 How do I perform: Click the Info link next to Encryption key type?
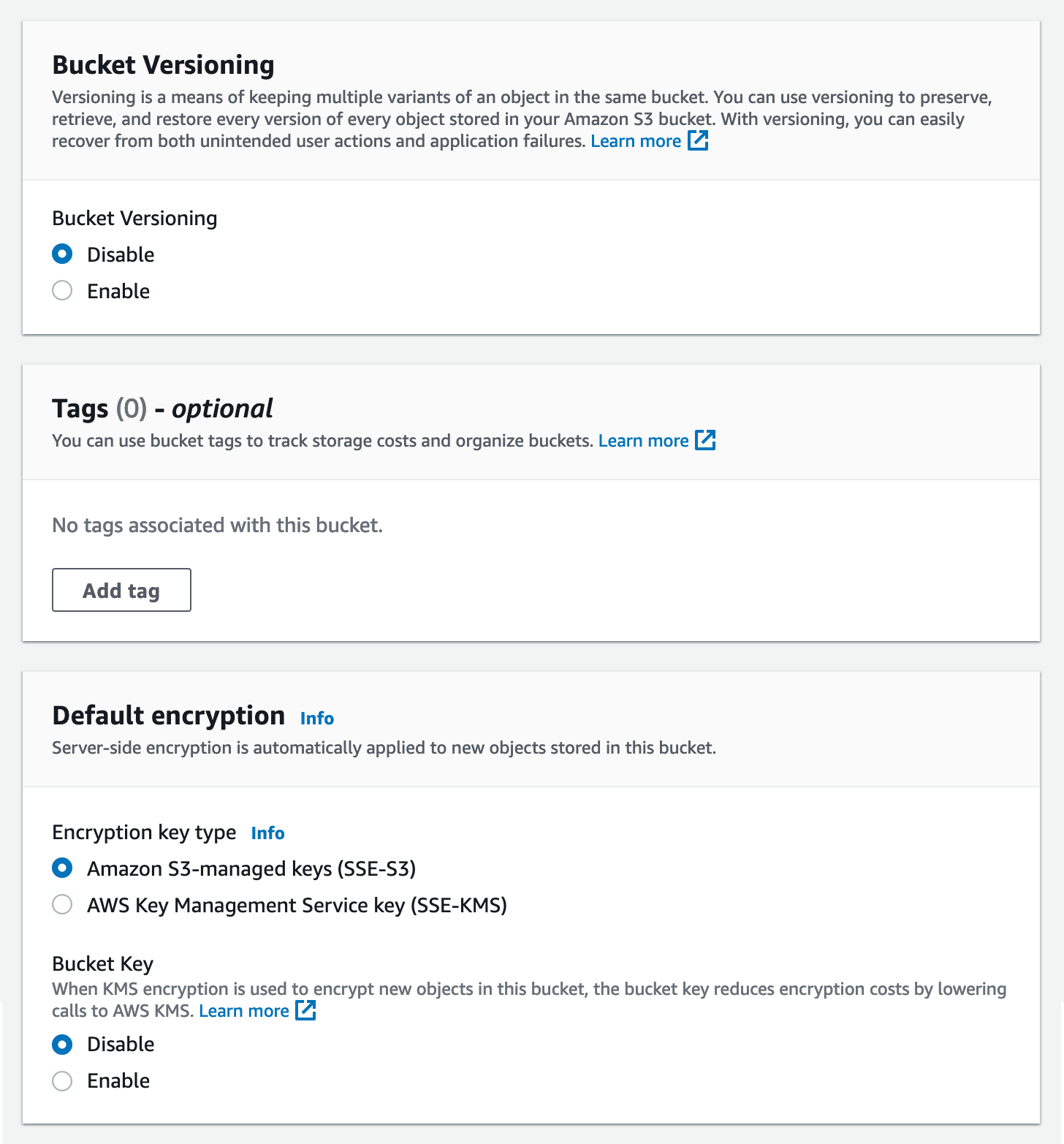pos(267,833)
